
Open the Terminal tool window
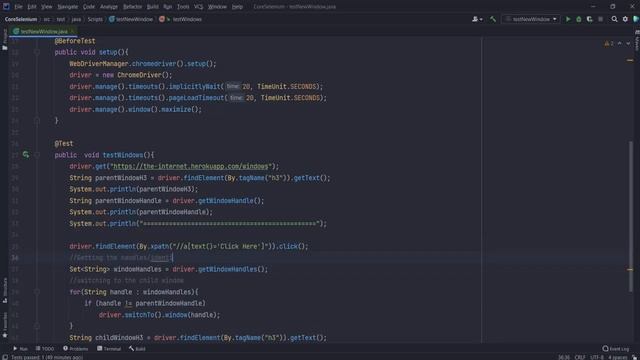[x=109, y=349]
